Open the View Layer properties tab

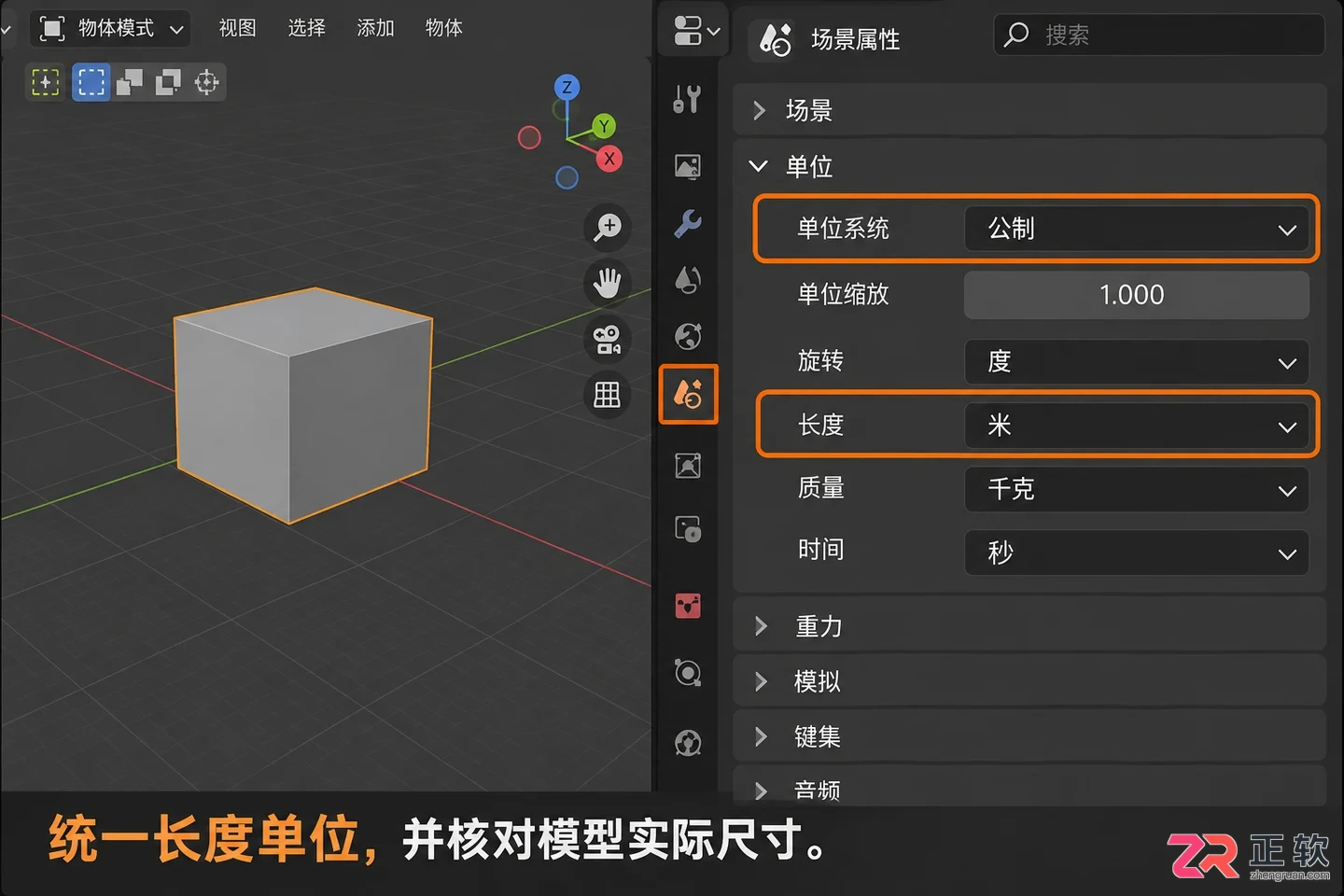coord(688,279)
